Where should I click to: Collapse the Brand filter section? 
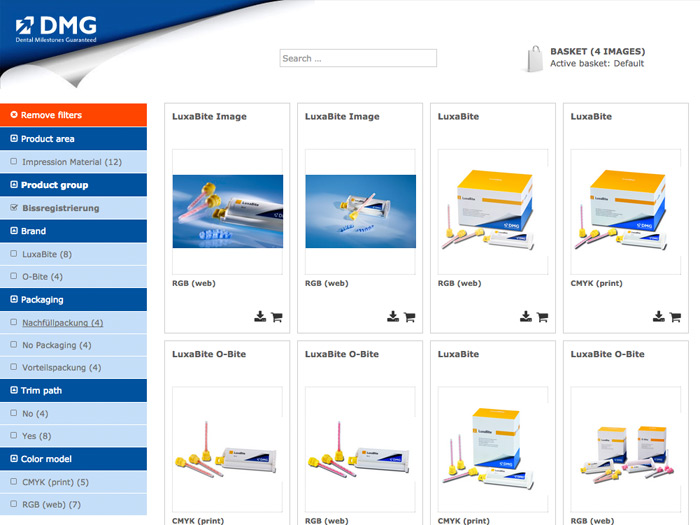point(14,231)
